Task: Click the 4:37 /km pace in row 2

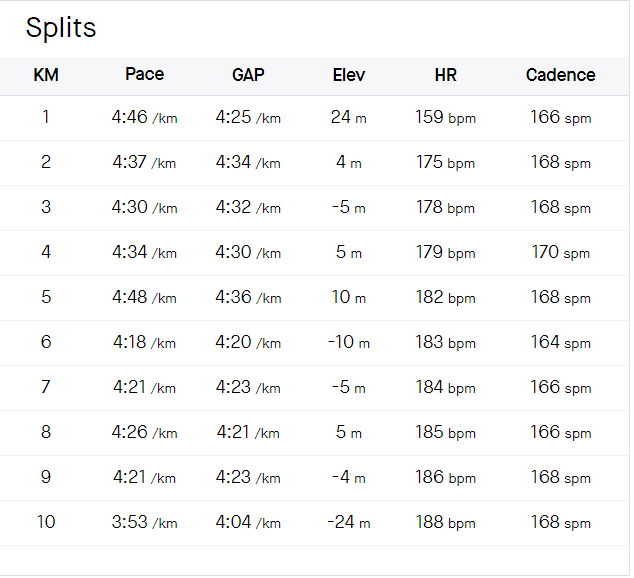Action: point(144,163)
